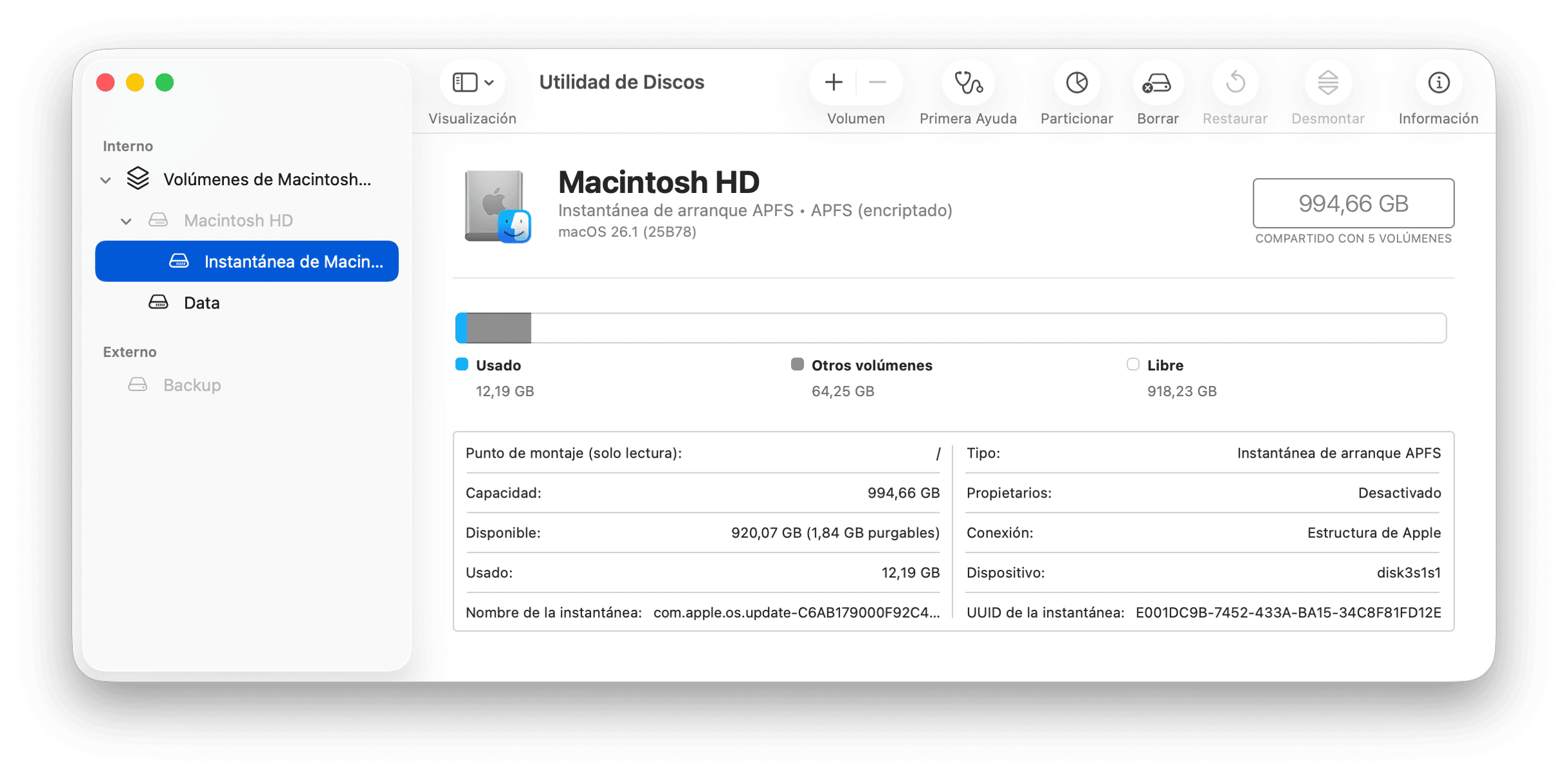Click the minus icon to remove a volume
This screenshot has width=1568, height=777.
pyautogui.click(x=876, y=83)
